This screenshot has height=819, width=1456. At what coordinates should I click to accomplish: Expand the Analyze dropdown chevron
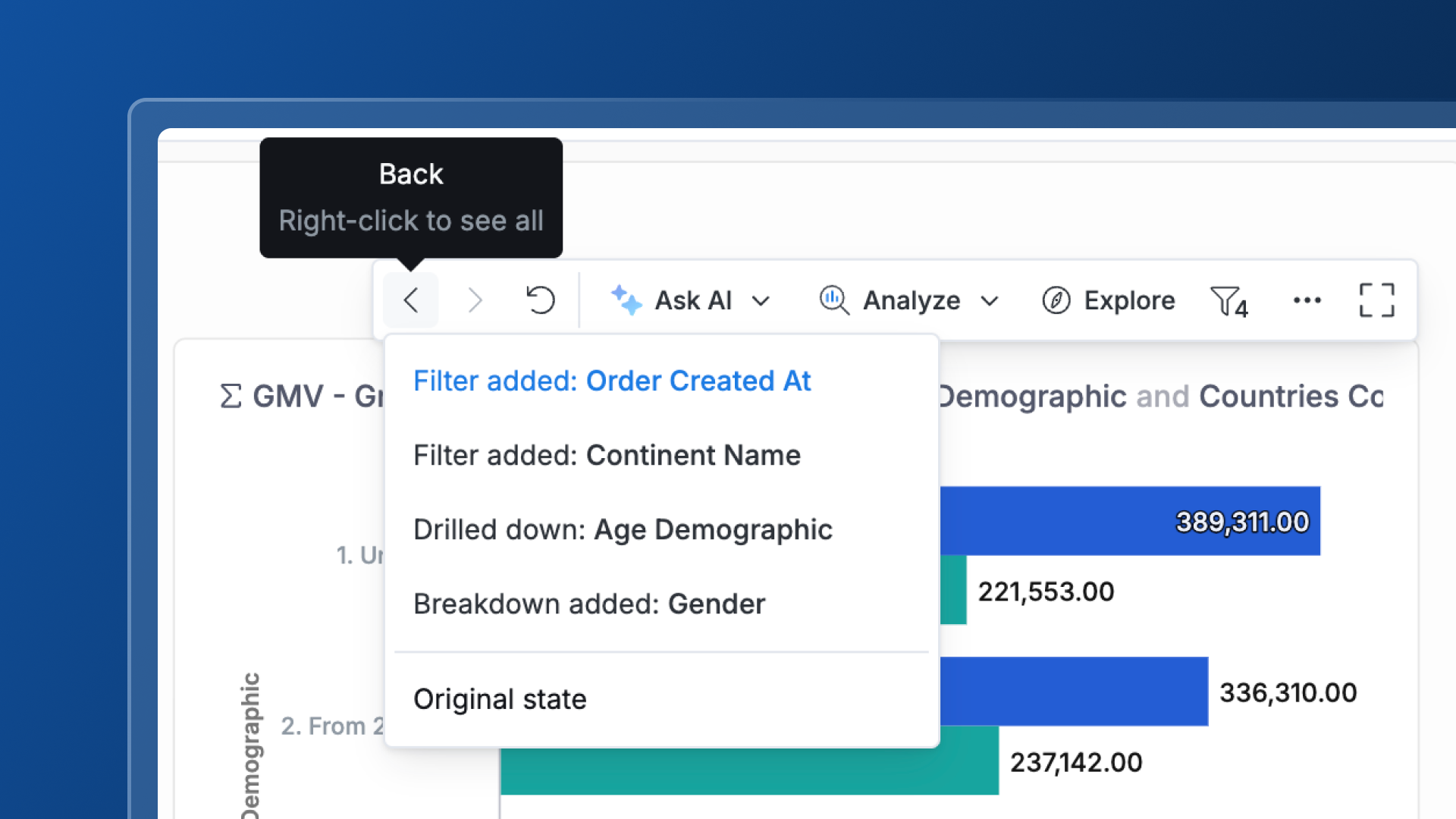click(x=989, y=301)
